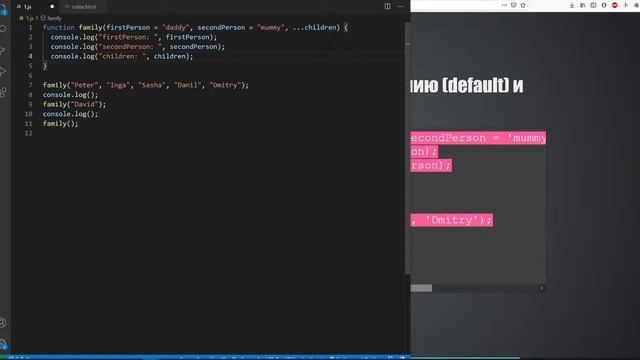This screenshot has width=640, height=360.
Task: Open the browser Downloads panel
Action: point(572,5)
